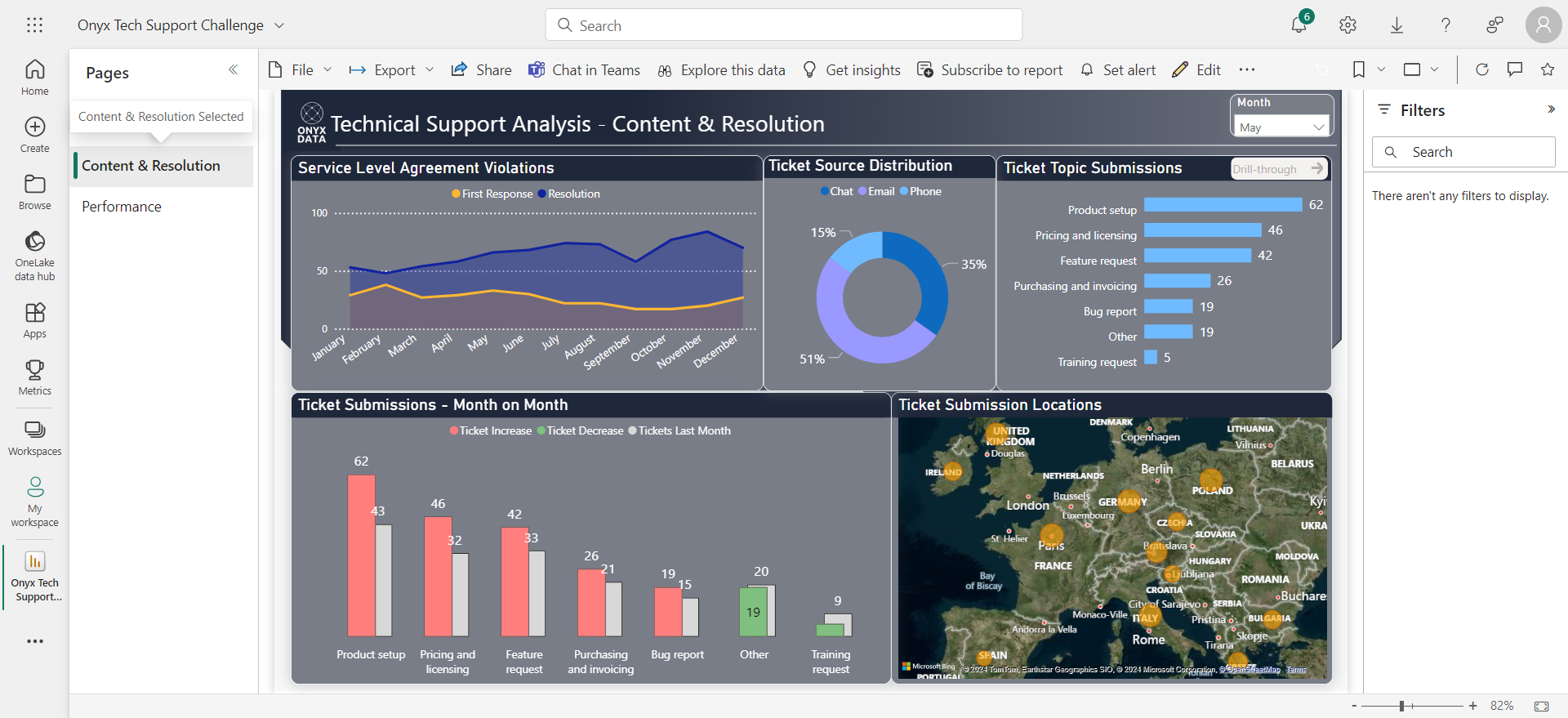Screen dimensions: 1568x718
Task: Open OneLake data hub
Action: (34, 256)
